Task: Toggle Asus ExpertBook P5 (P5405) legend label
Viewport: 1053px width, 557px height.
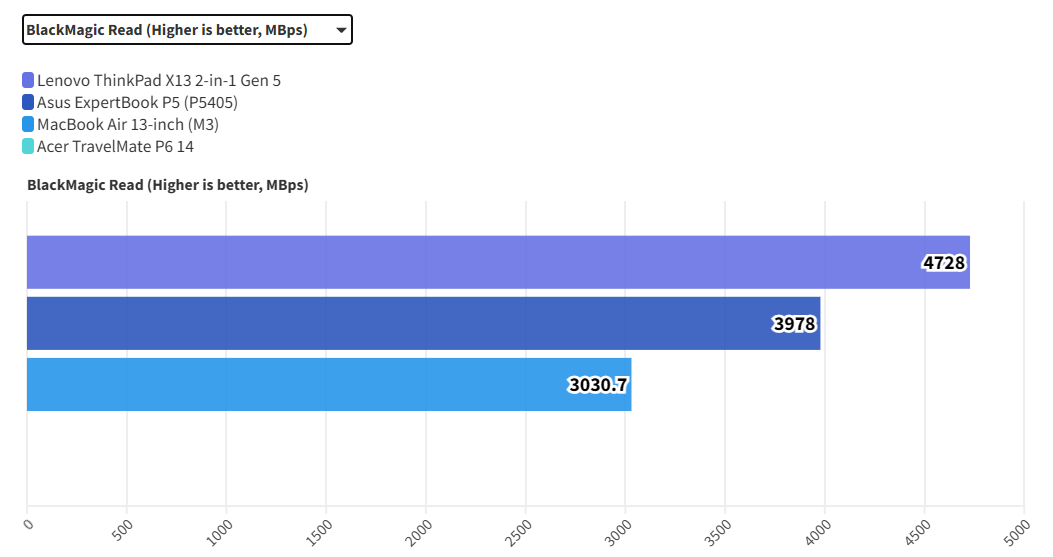Action: [x=137, y=102]
